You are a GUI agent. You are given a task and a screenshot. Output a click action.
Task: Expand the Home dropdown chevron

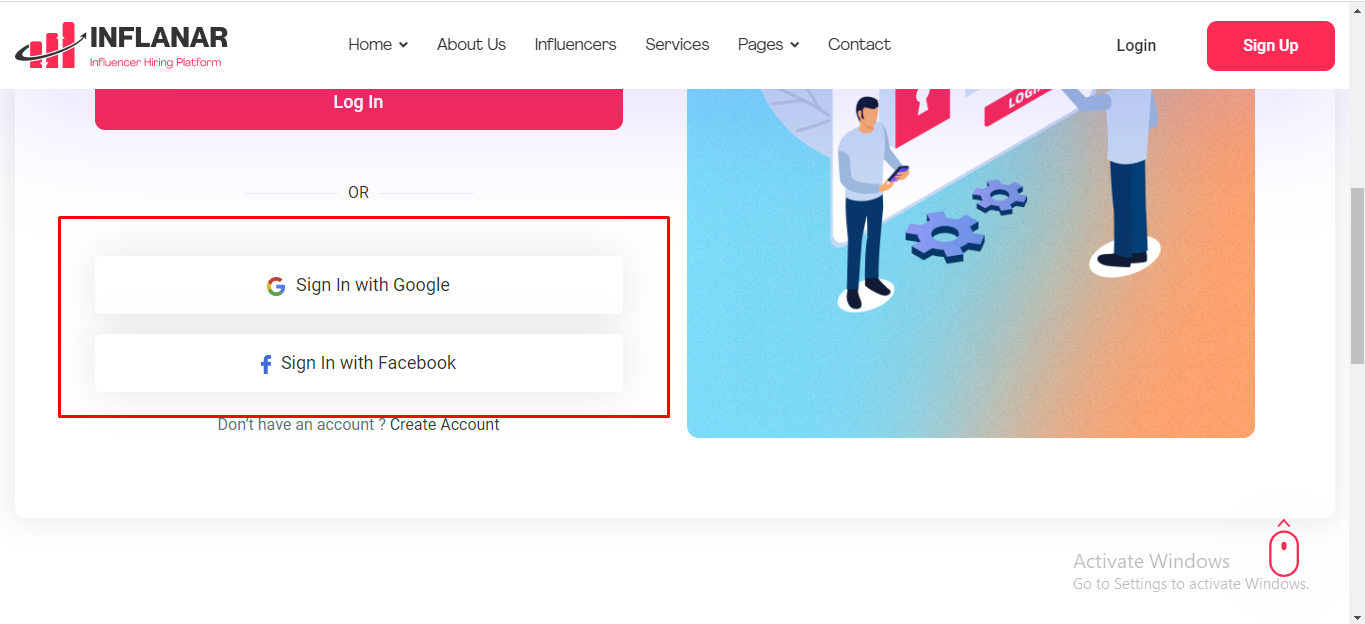tap(403, 45)
